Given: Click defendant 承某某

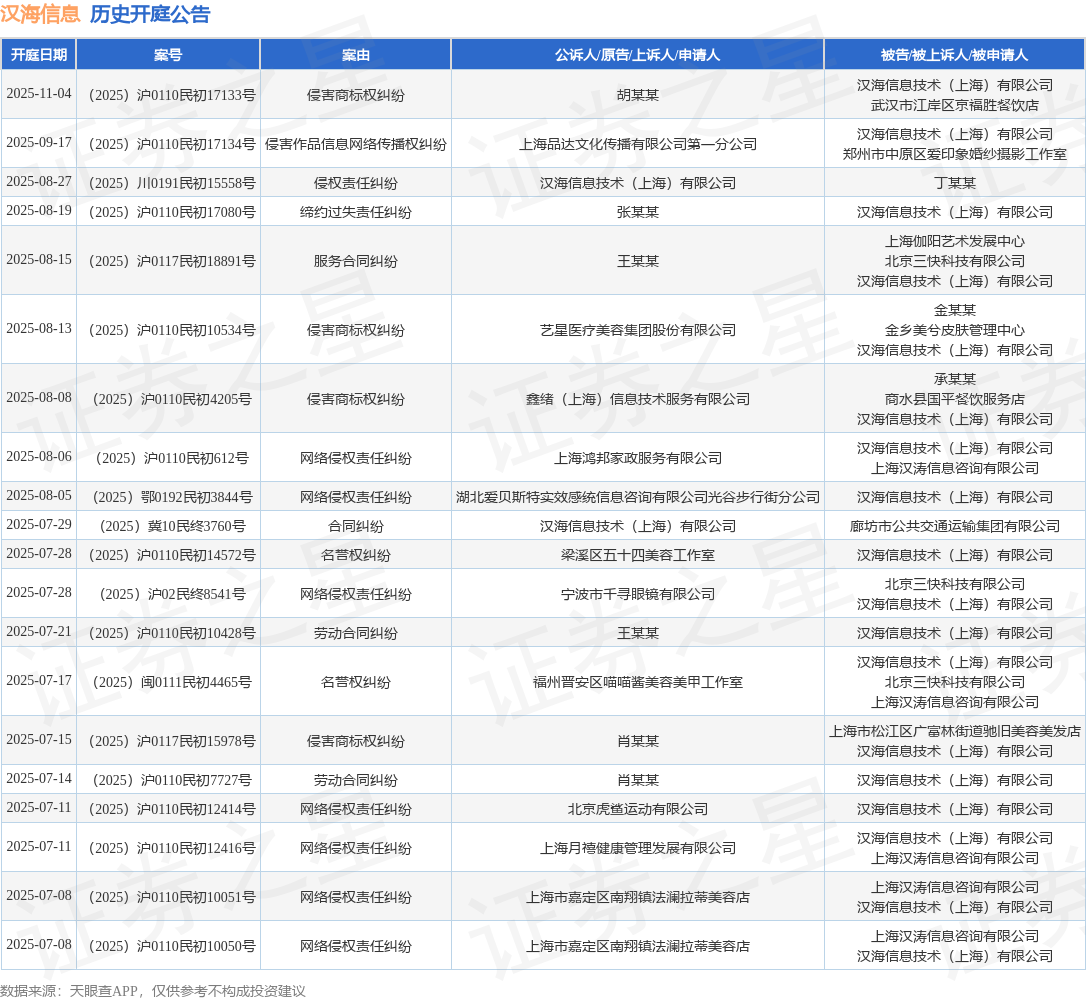Looking at the screenshot, I should (x=954, y=379).
